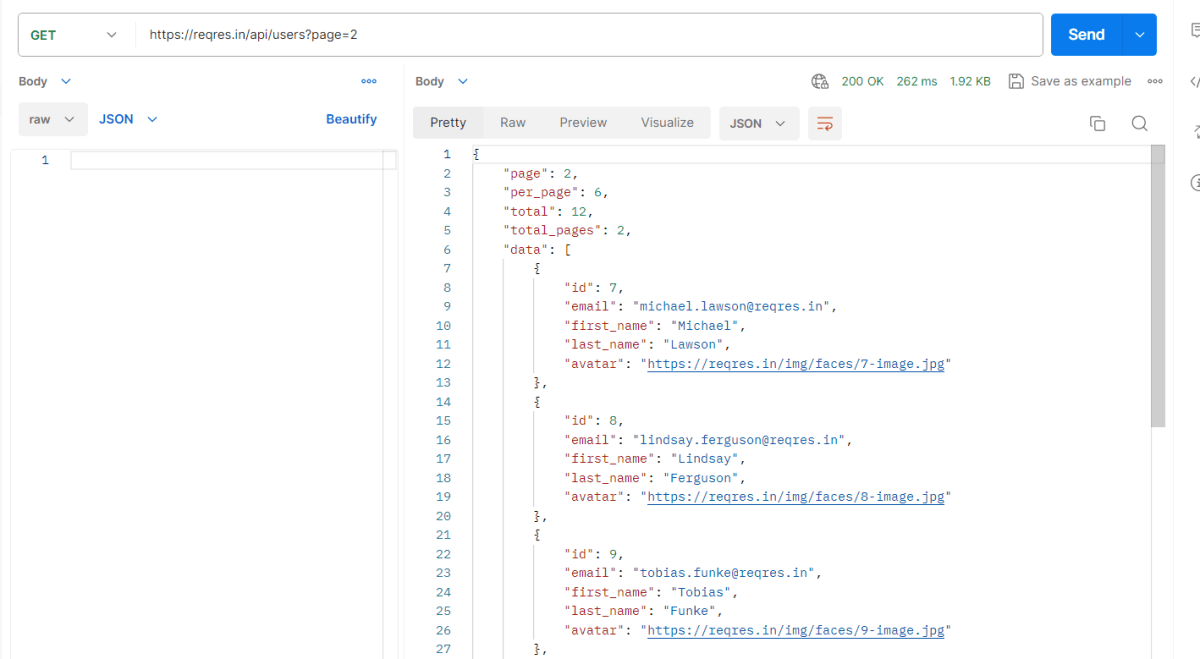Open request body more options ellipsis
The width and height of the screenshot is (1200, 659).
point(369,81)
